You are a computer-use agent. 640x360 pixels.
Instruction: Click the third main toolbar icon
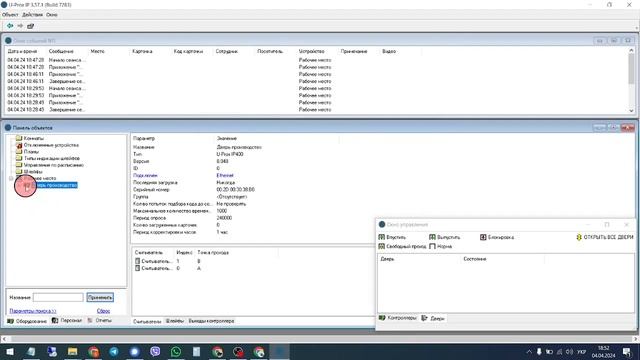tap(31, 26)
